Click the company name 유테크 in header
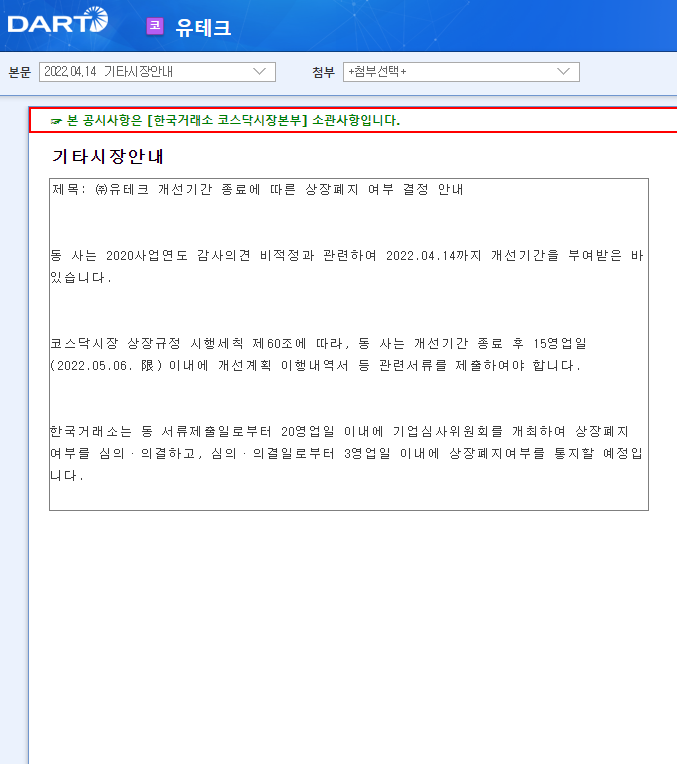 tap(203, 27)
